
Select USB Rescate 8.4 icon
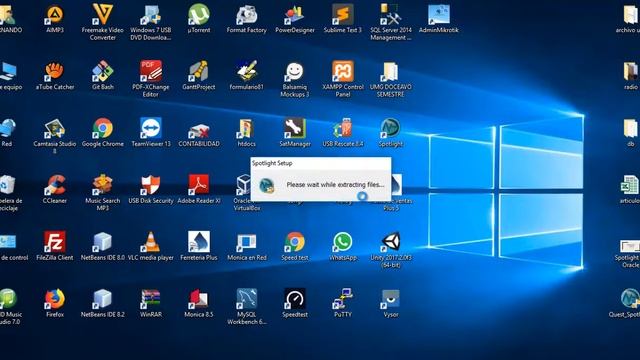(x=343, y=129)
